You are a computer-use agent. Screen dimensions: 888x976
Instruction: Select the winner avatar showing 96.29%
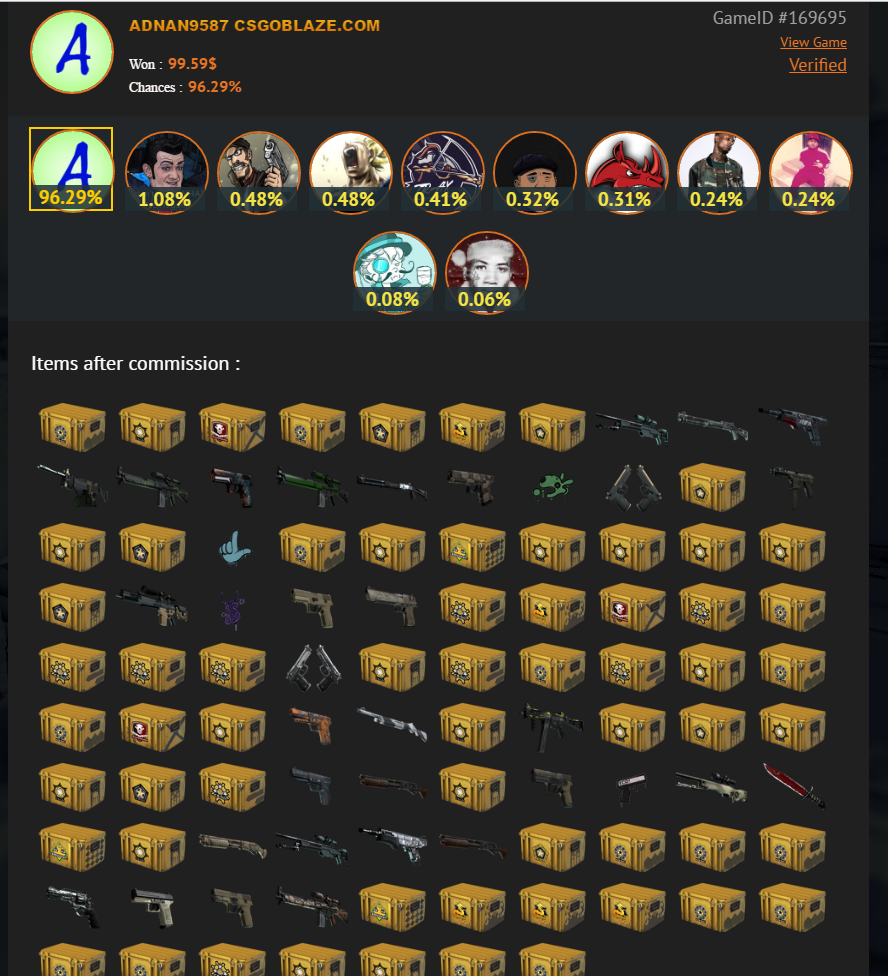point(71,169)
